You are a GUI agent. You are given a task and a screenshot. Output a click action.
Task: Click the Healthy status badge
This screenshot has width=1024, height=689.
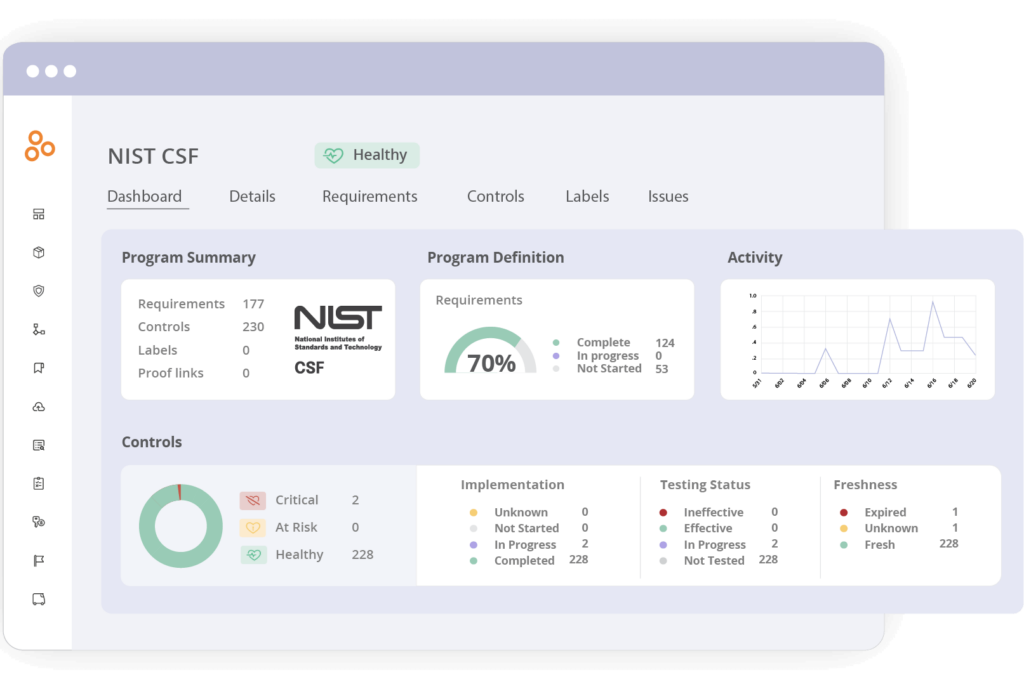366,154
